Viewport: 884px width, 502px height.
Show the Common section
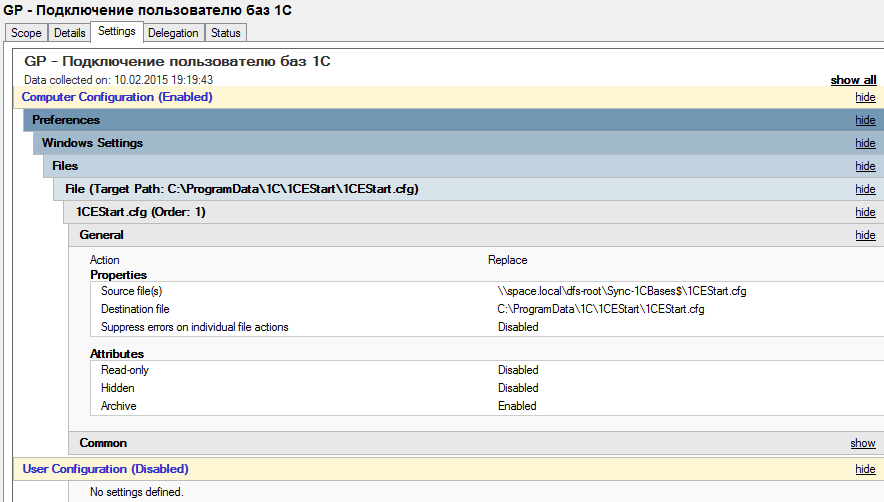(x=863, y=443)
